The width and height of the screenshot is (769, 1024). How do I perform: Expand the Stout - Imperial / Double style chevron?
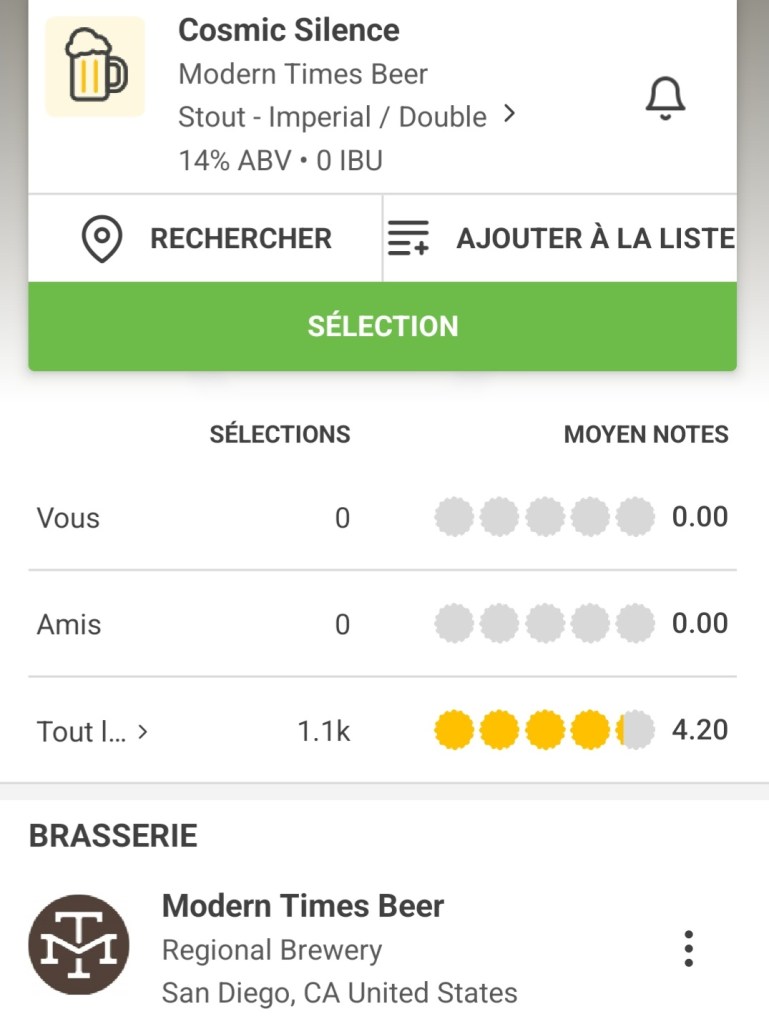(x=510, y=115)
